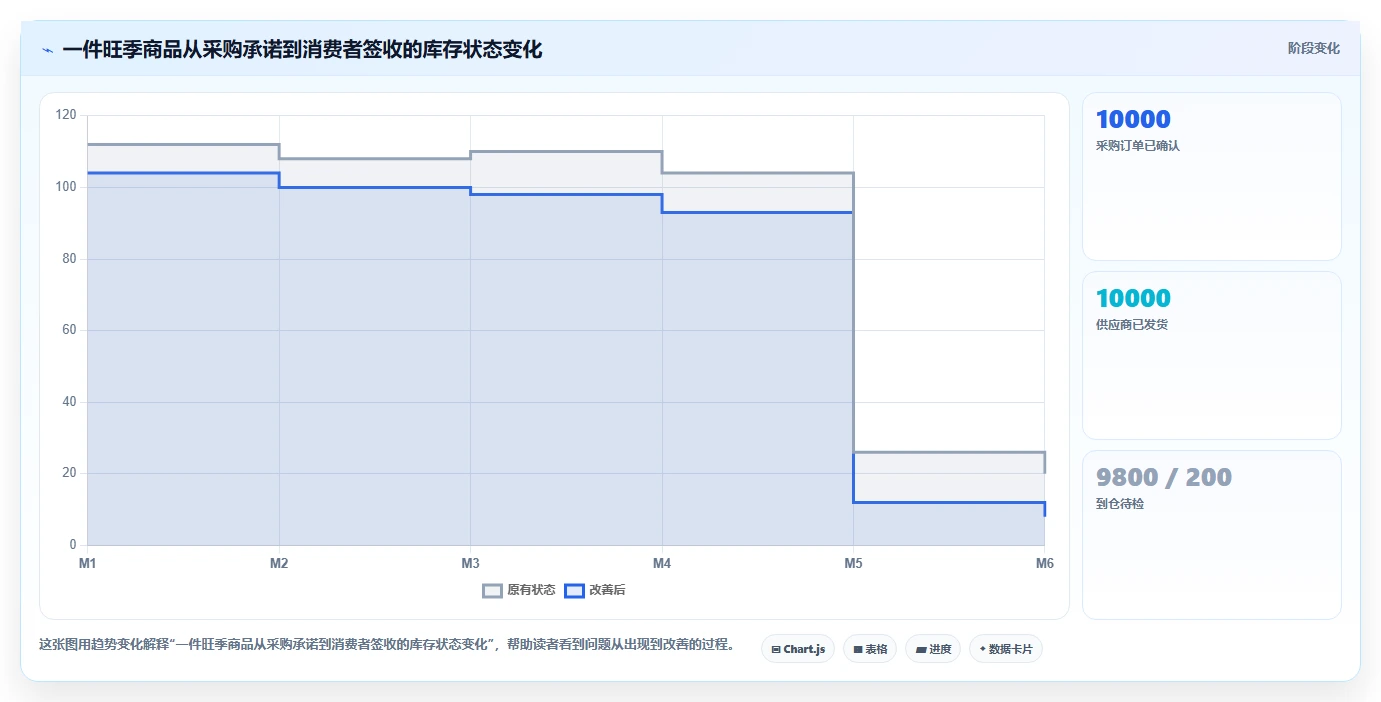The image size is (1381, 702).
Task: Click the 数据卡片 tag chip
Action: 1006,649
